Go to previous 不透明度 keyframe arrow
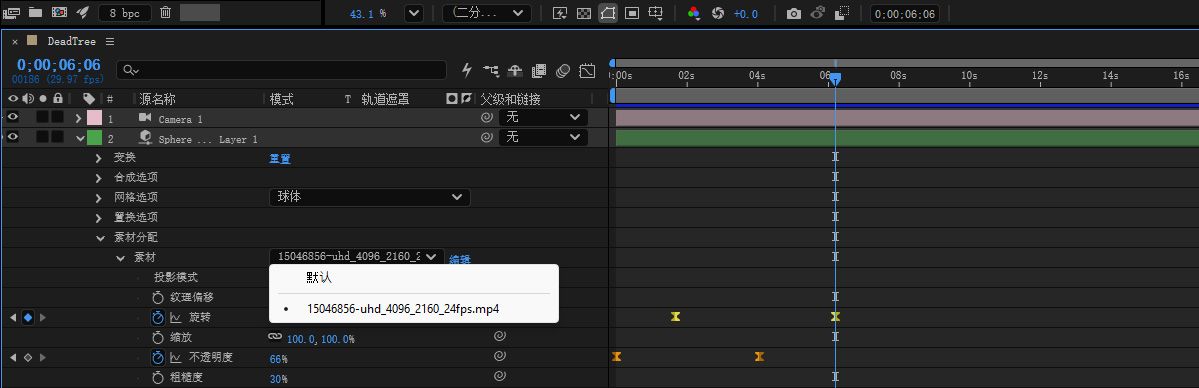 [13, 357]
